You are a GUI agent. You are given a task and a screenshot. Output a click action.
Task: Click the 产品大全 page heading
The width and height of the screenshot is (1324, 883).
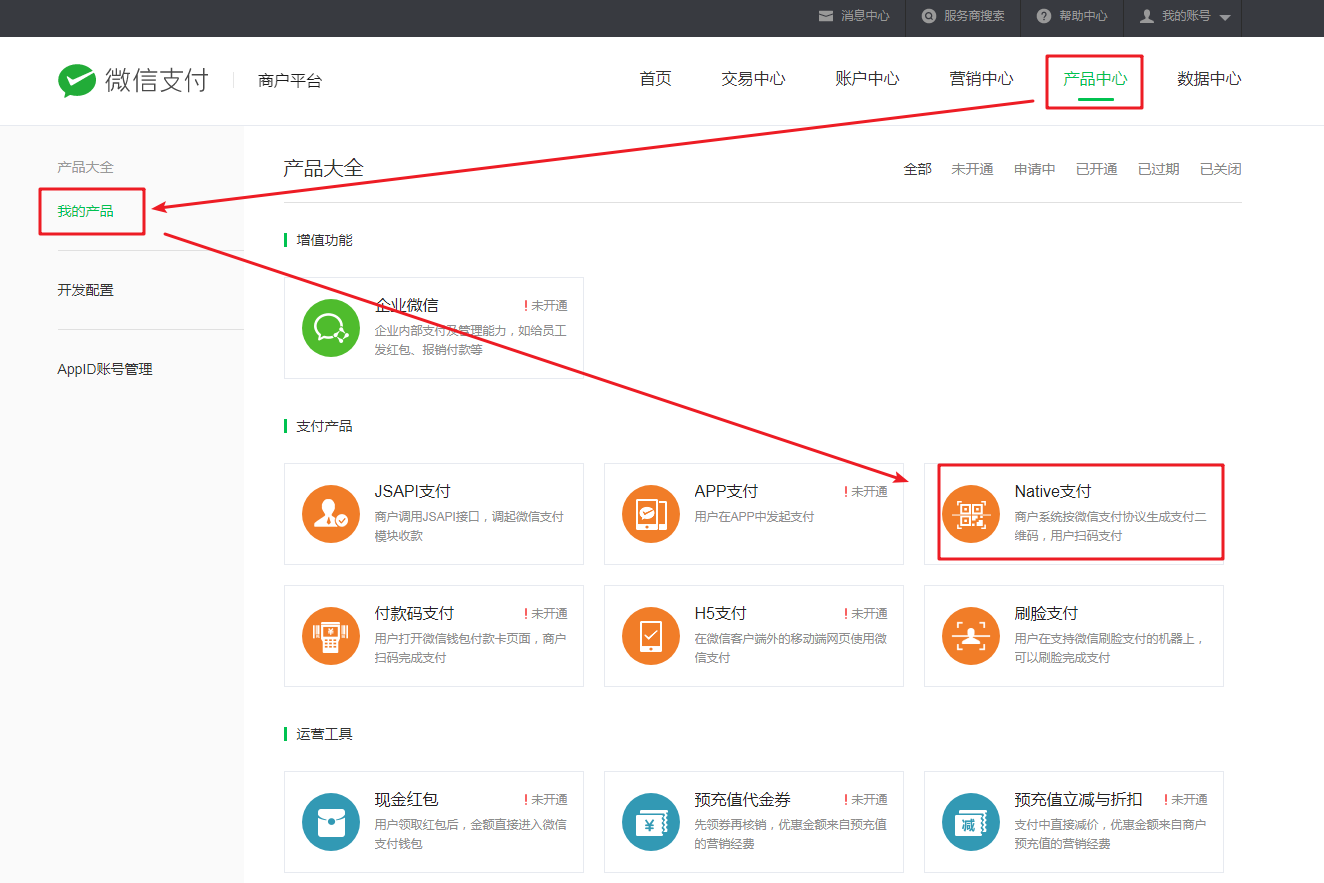tap(324, 168)
